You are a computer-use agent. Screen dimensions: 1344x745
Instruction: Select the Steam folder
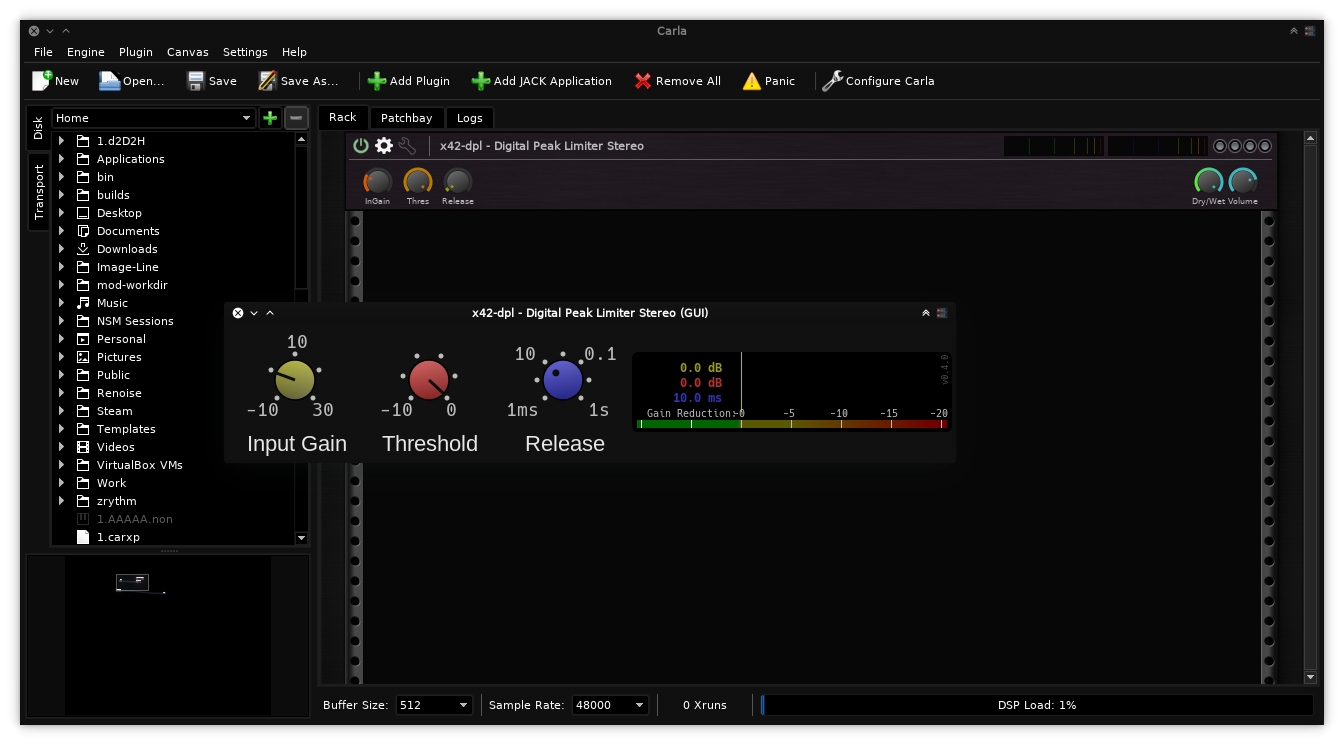[114, 411]
